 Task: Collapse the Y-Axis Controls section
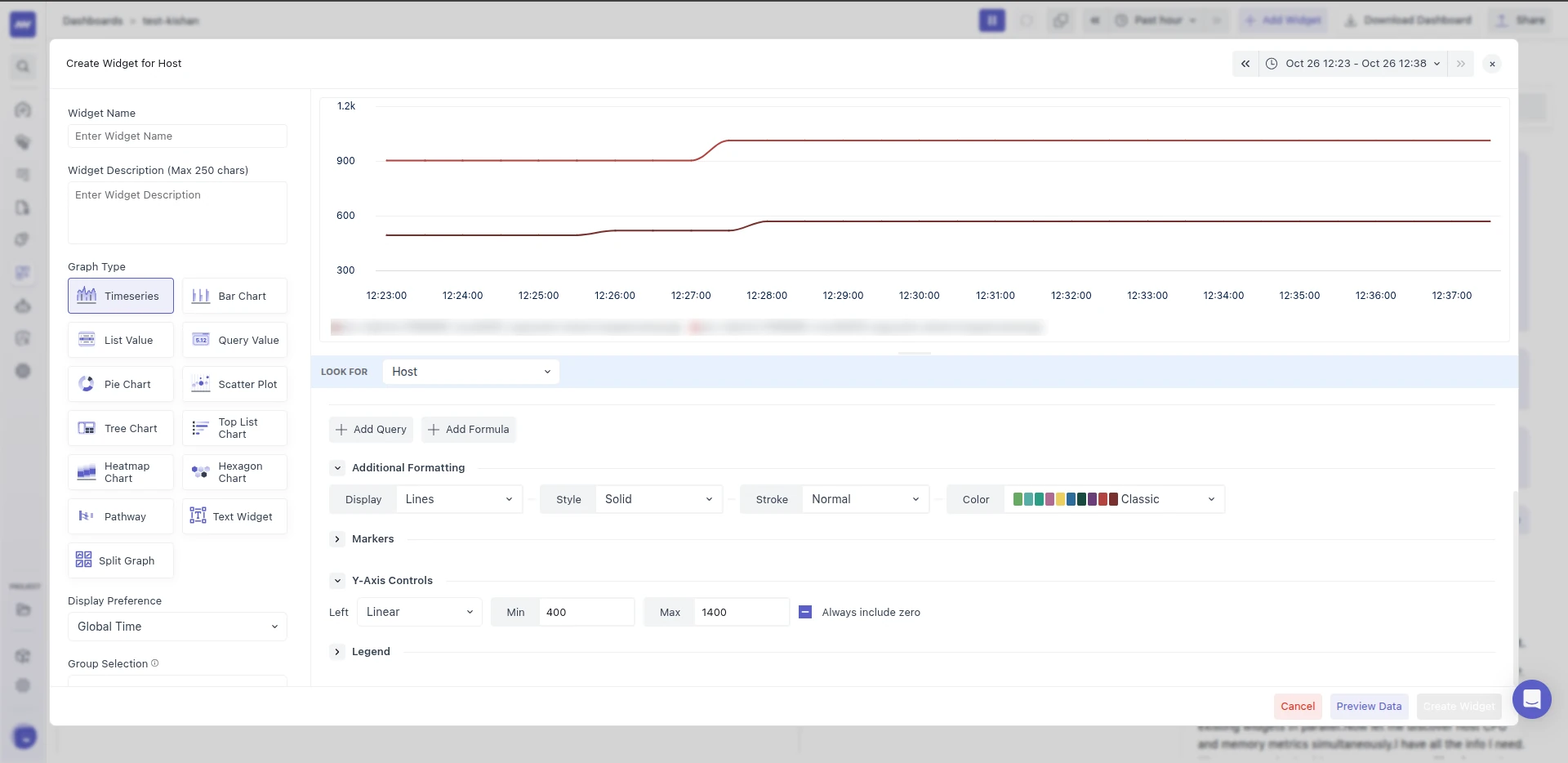tap(337, 581)
